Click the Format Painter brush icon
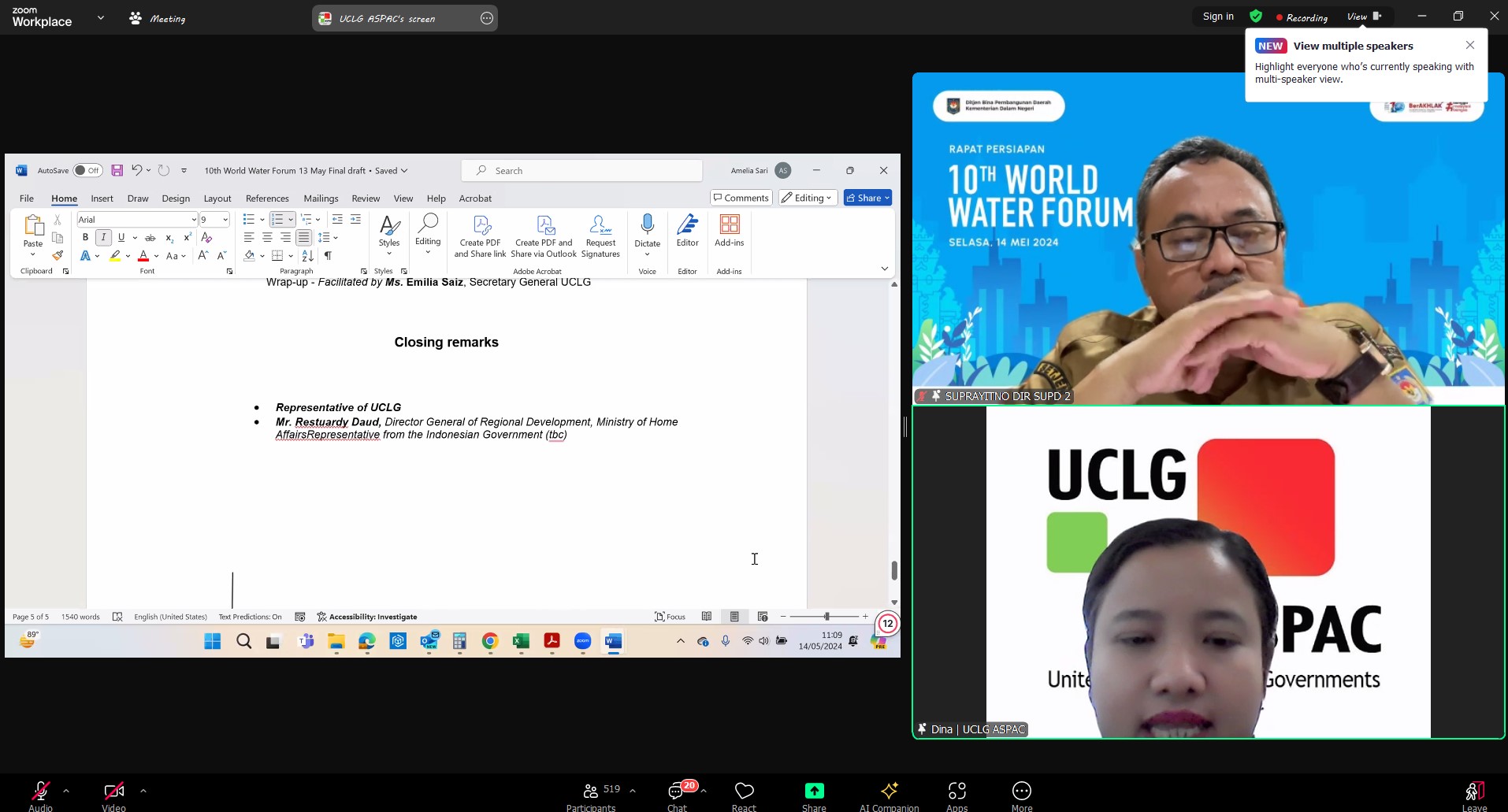The width and height of the screenshot is (1508, 812). click(58, 255)
